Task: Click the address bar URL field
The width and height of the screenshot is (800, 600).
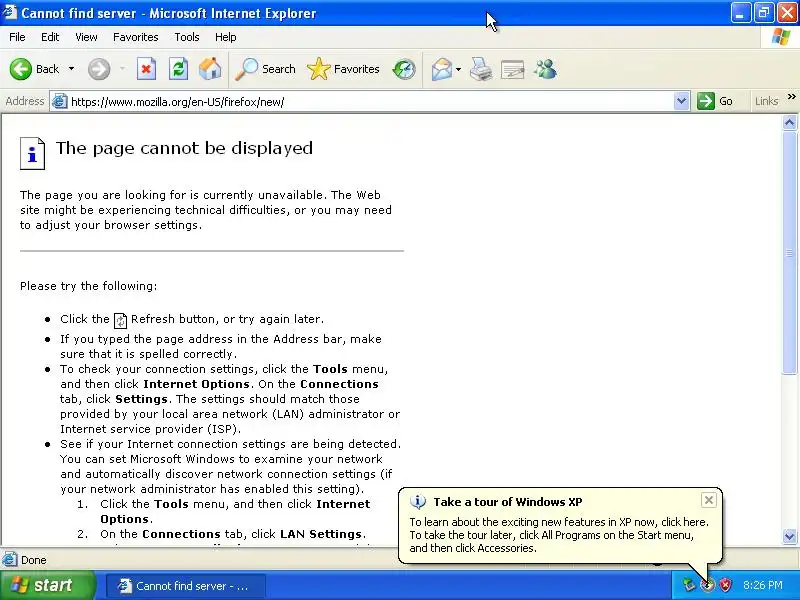Action: [x=370, y=102]
